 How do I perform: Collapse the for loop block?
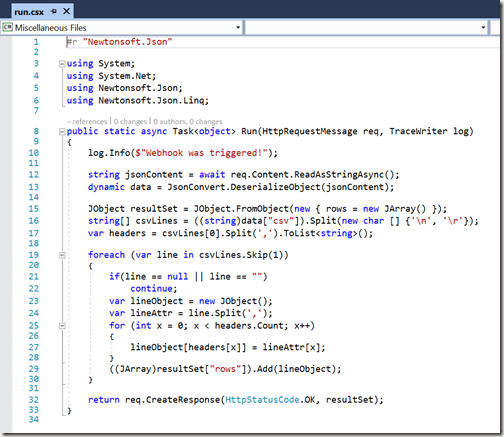pyautogui.click(x=62, y=326)
